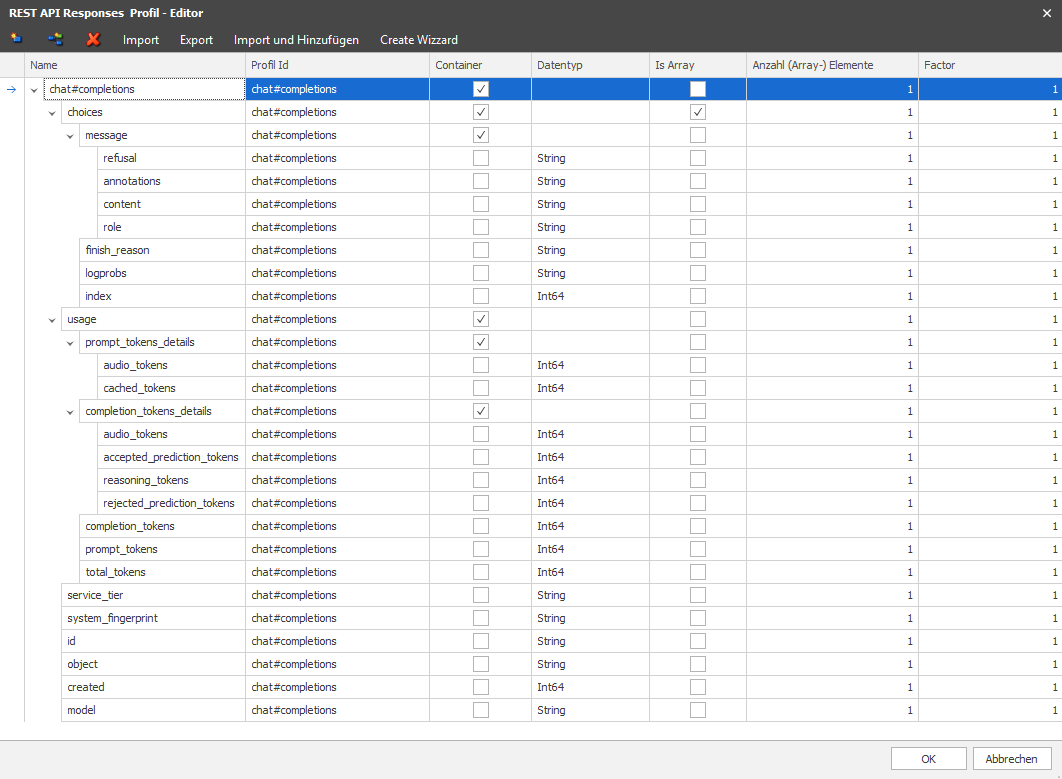Screen dimensions: 1062x779
Task: Click the blue row indicator arrow
Action: tap(12, 89)
